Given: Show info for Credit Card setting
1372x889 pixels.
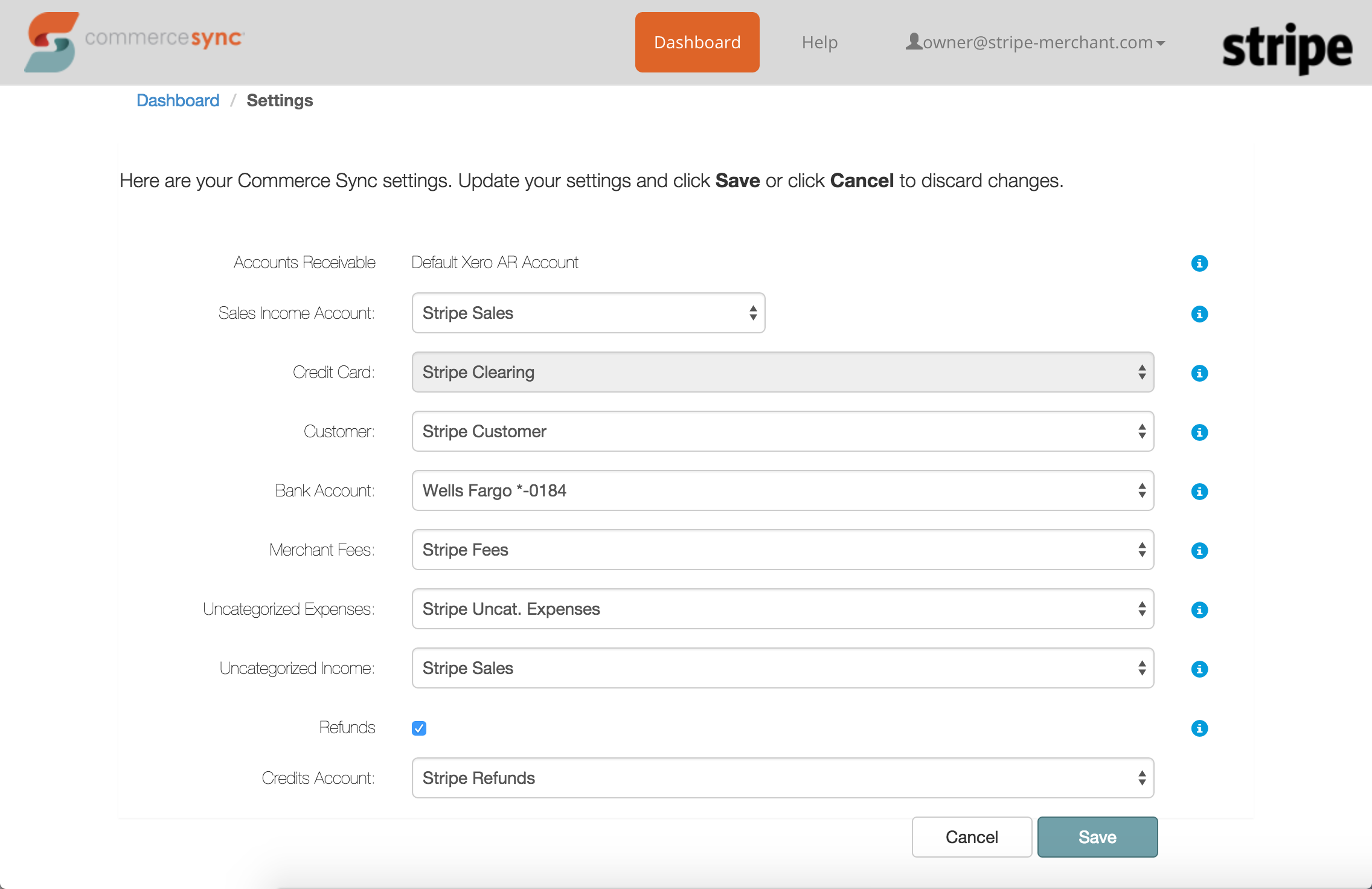Looking at the screenshot, I should point(1199,373).
